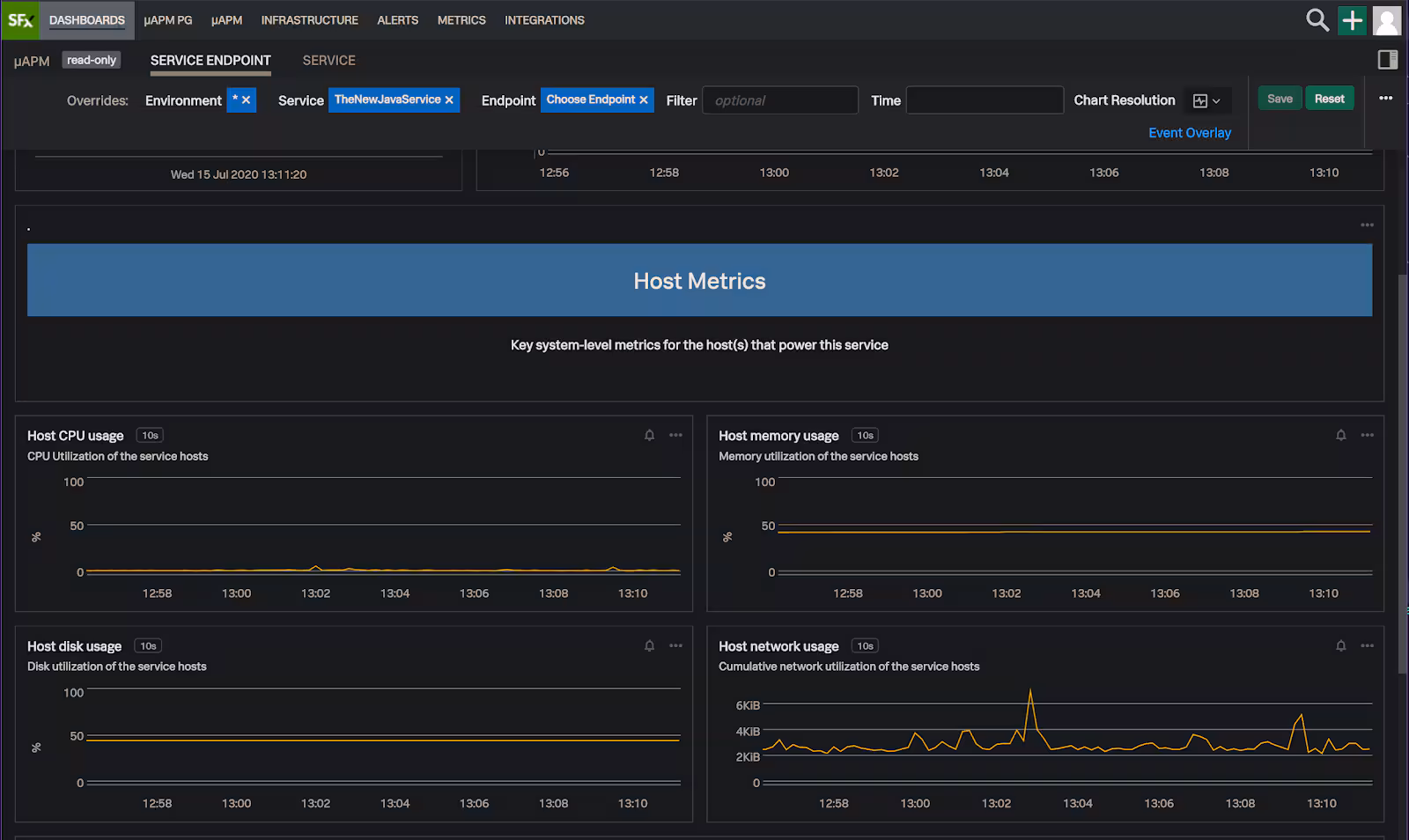This screenshot has width=1409, height=840.
Task: Open search with the magnifier icon
Action: [x=1317, y=20]
